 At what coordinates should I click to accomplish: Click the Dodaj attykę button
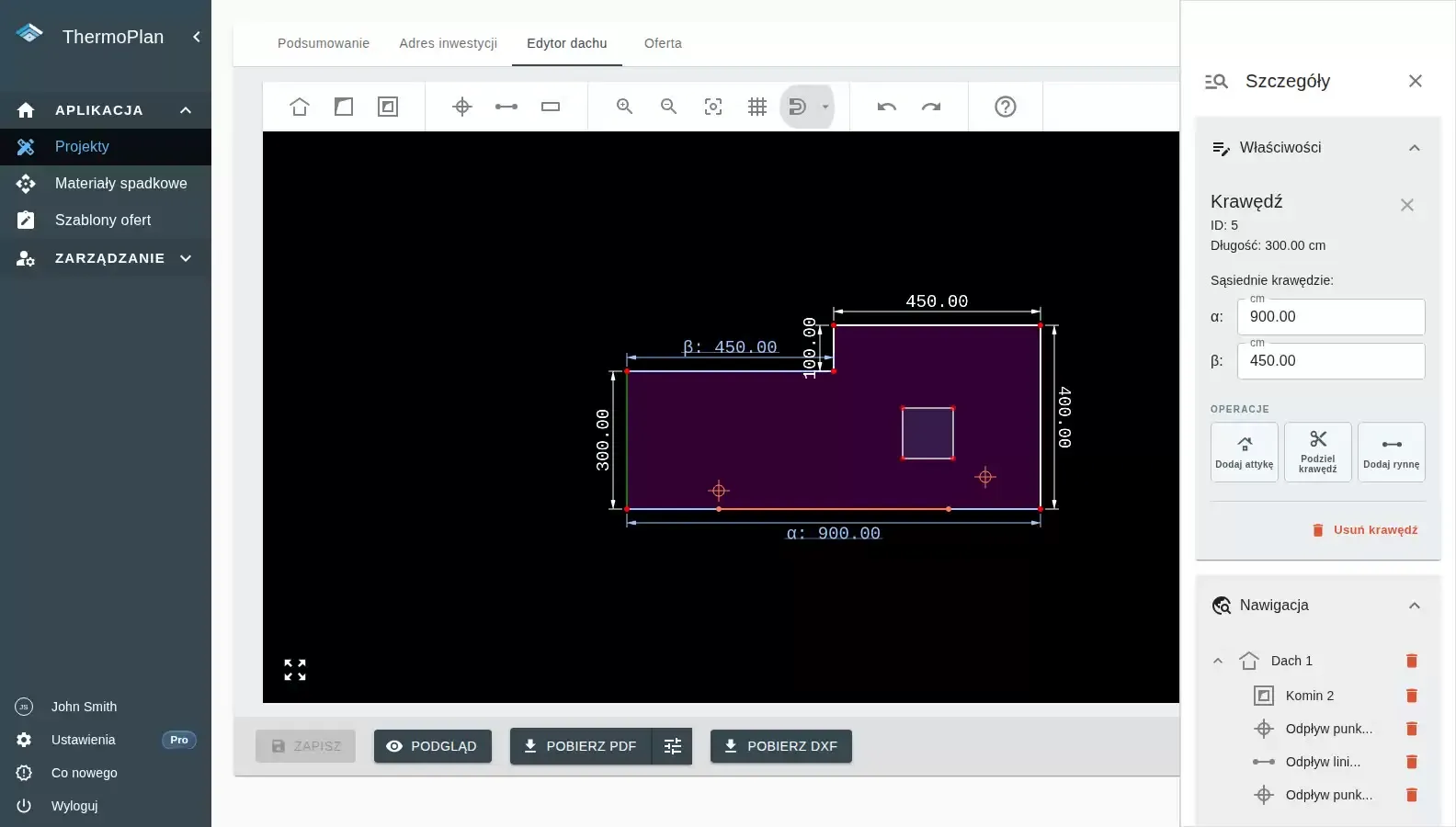[1245, 452]
